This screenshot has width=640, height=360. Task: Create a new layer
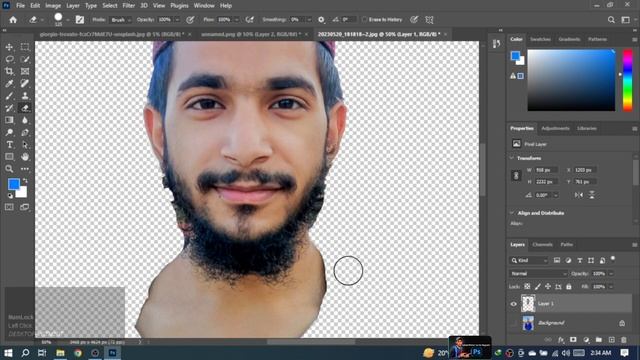click(x=611, y=340)
